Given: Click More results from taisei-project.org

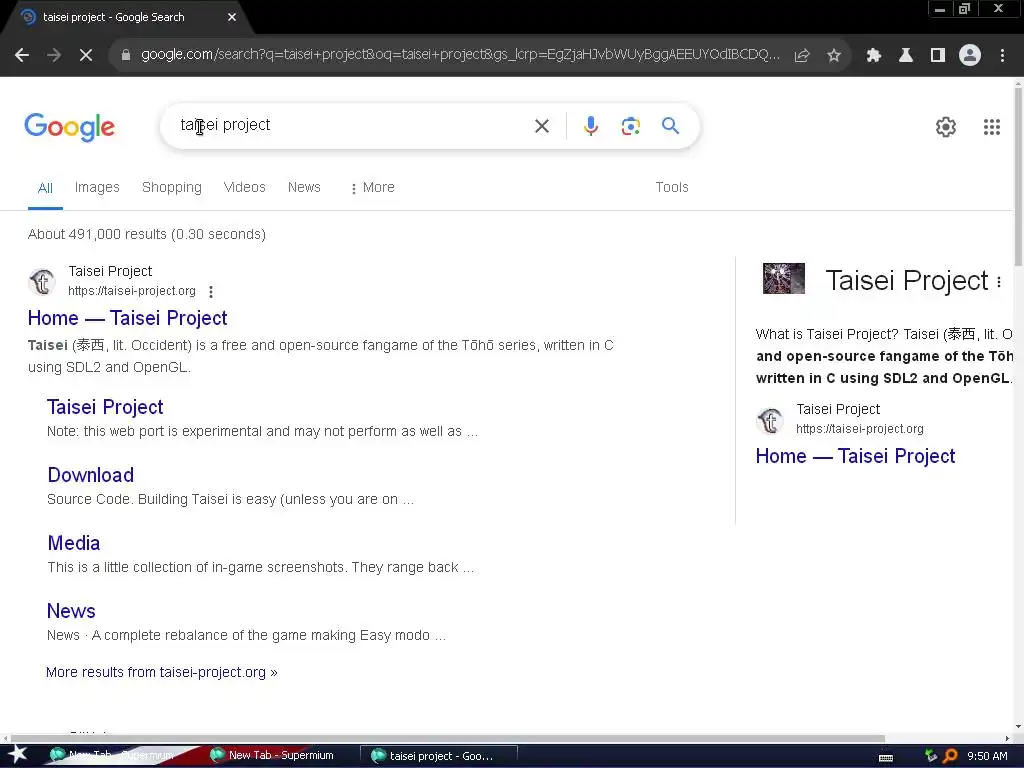Looking at the screenshot, I should 161,672.
